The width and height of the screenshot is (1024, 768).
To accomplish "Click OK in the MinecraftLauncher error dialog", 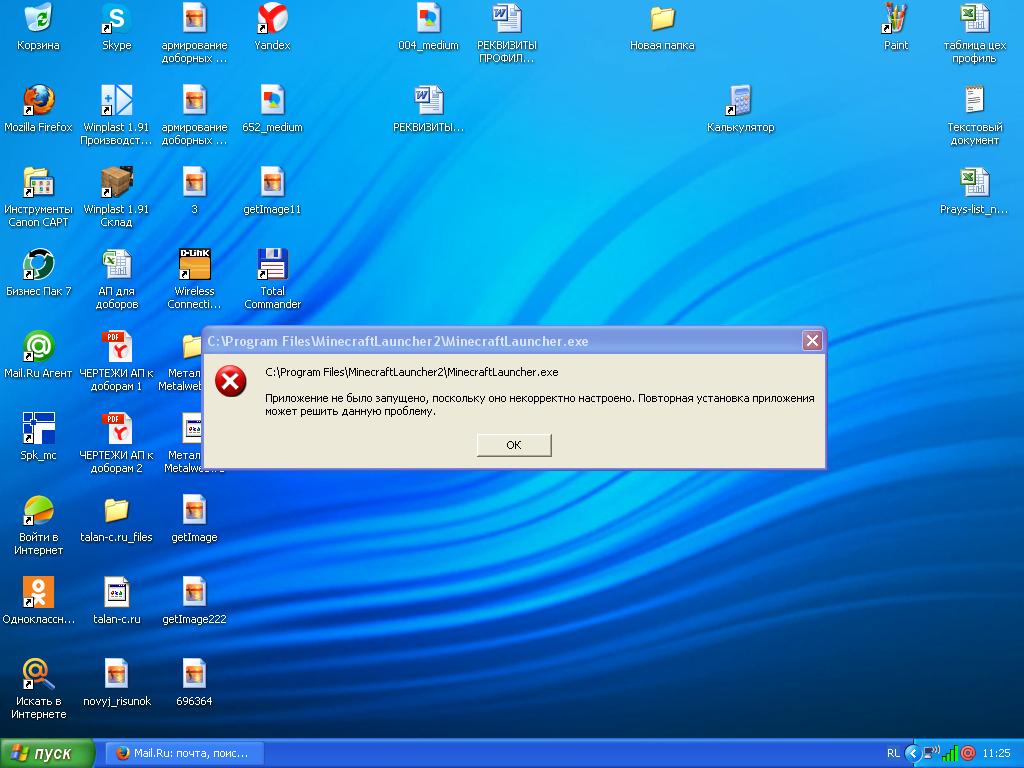I will pyautogui.click(x=514, y=445).
